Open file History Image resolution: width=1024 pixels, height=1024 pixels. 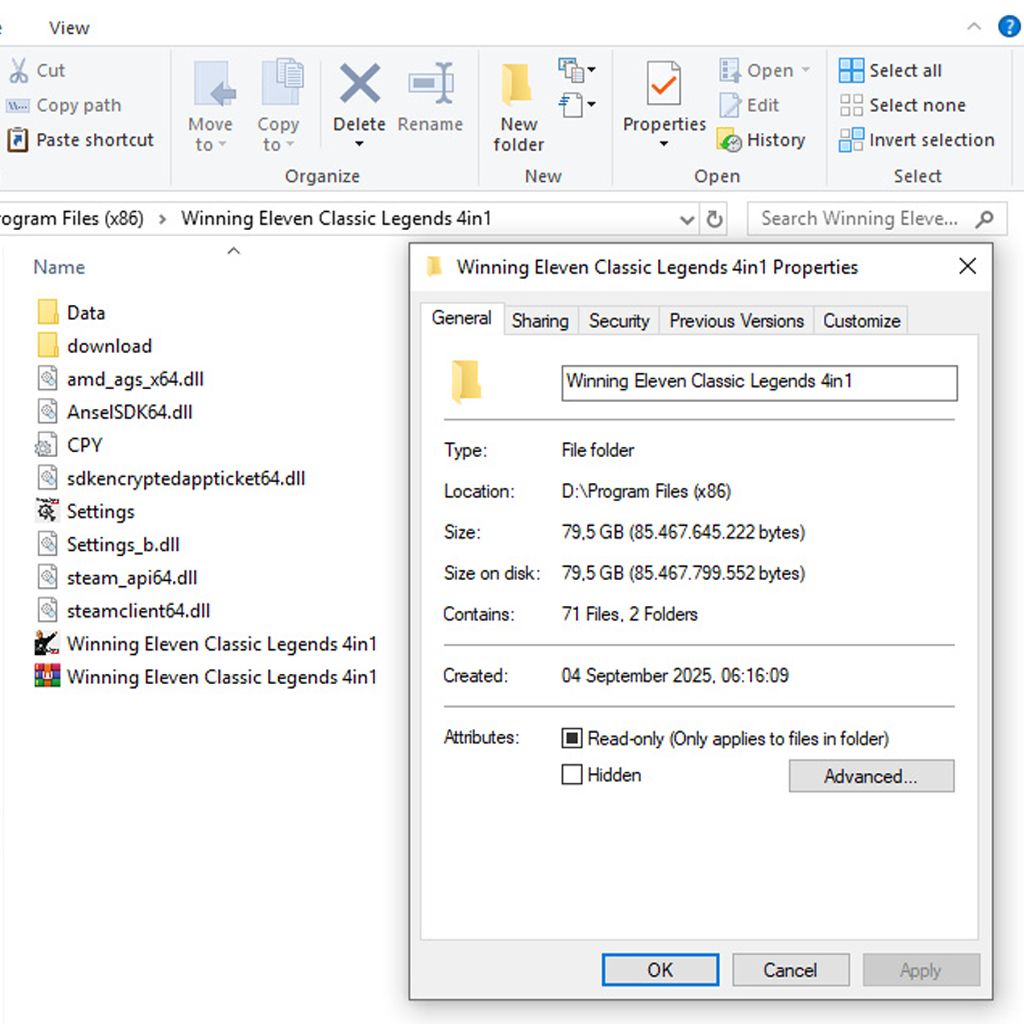tap(761, 140)
